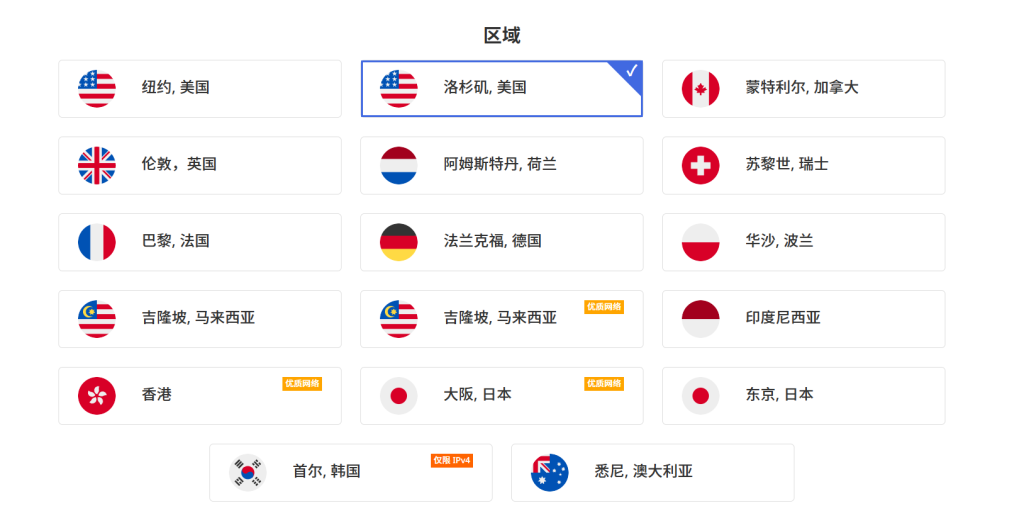Click the UK flag icon for 伦敦
The width and height of the screenshot is (1024, 523).
click(97, 165)
